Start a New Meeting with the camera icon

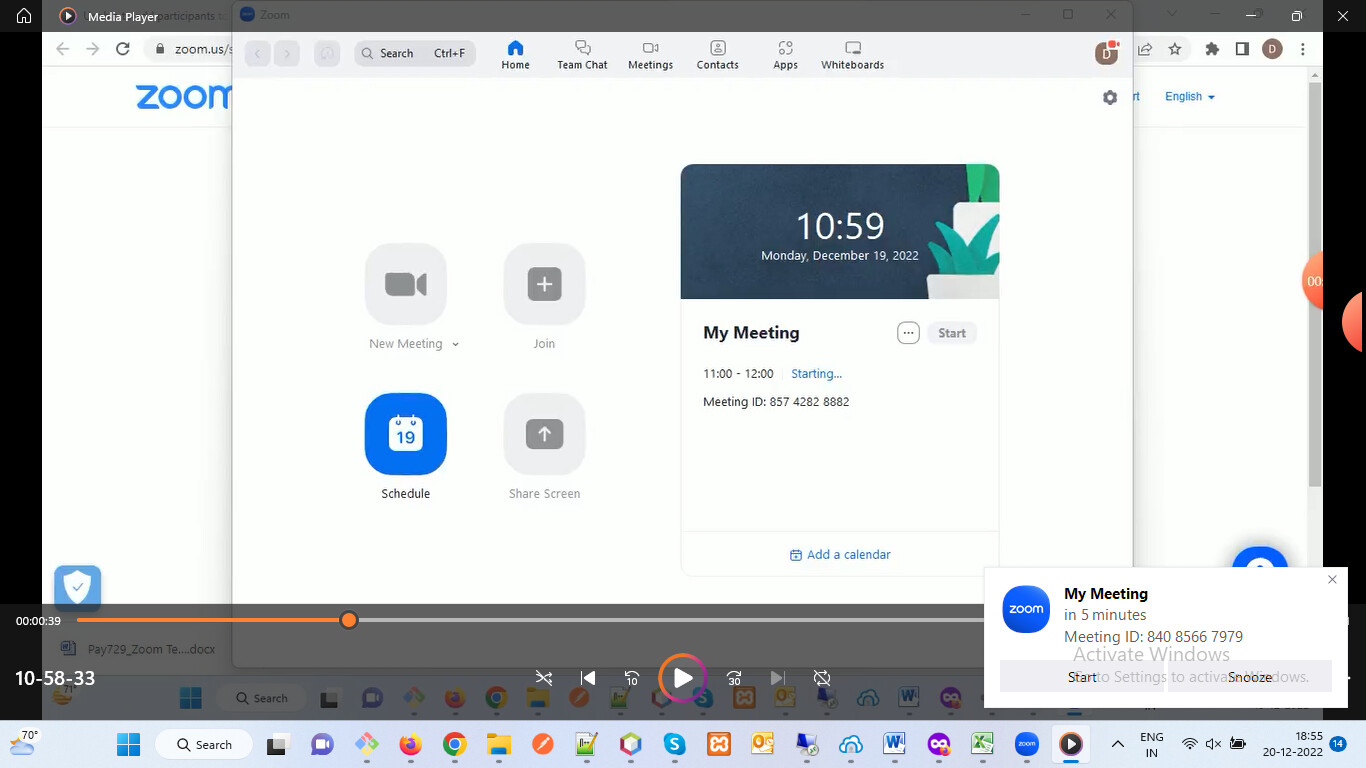pos(406,284)
